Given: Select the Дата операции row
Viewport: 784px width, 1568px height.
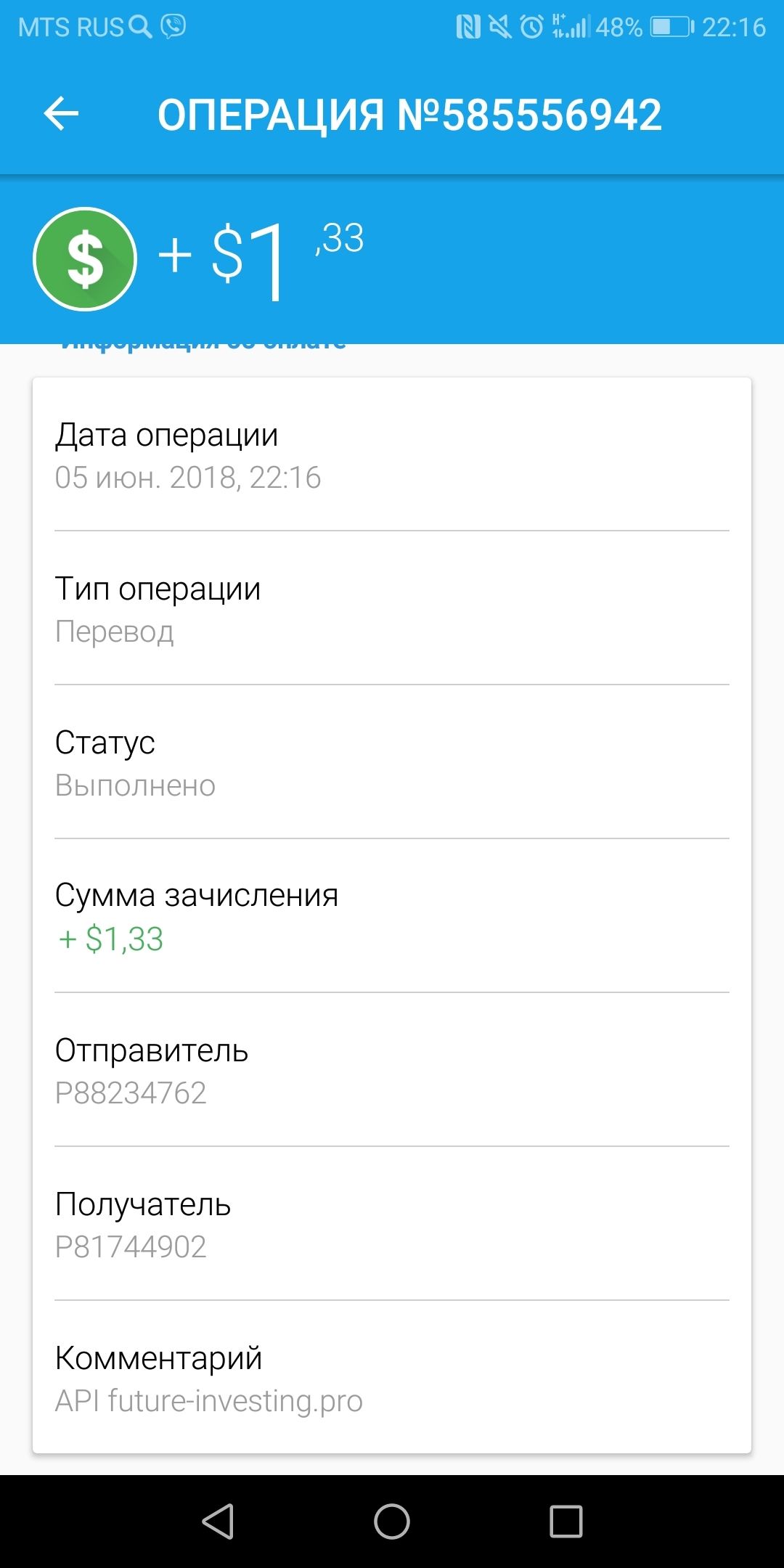Looking at the screenshot, I should [x=392, y=455].
